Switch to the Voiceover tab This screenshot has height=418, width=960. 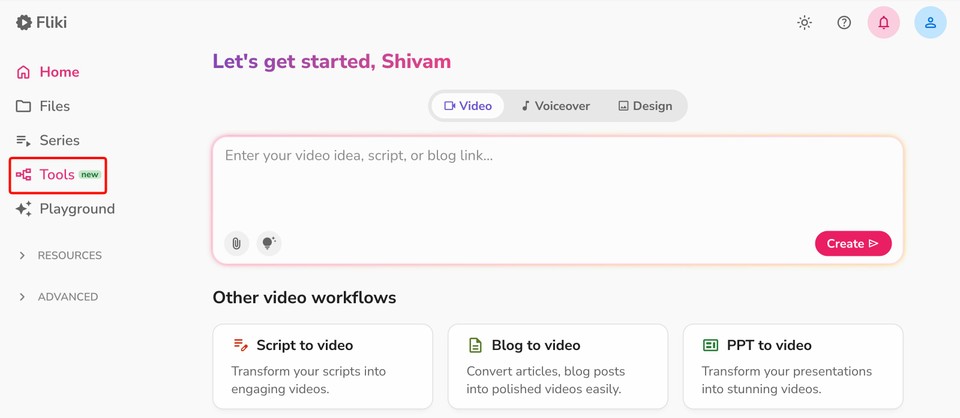(555, 106)
